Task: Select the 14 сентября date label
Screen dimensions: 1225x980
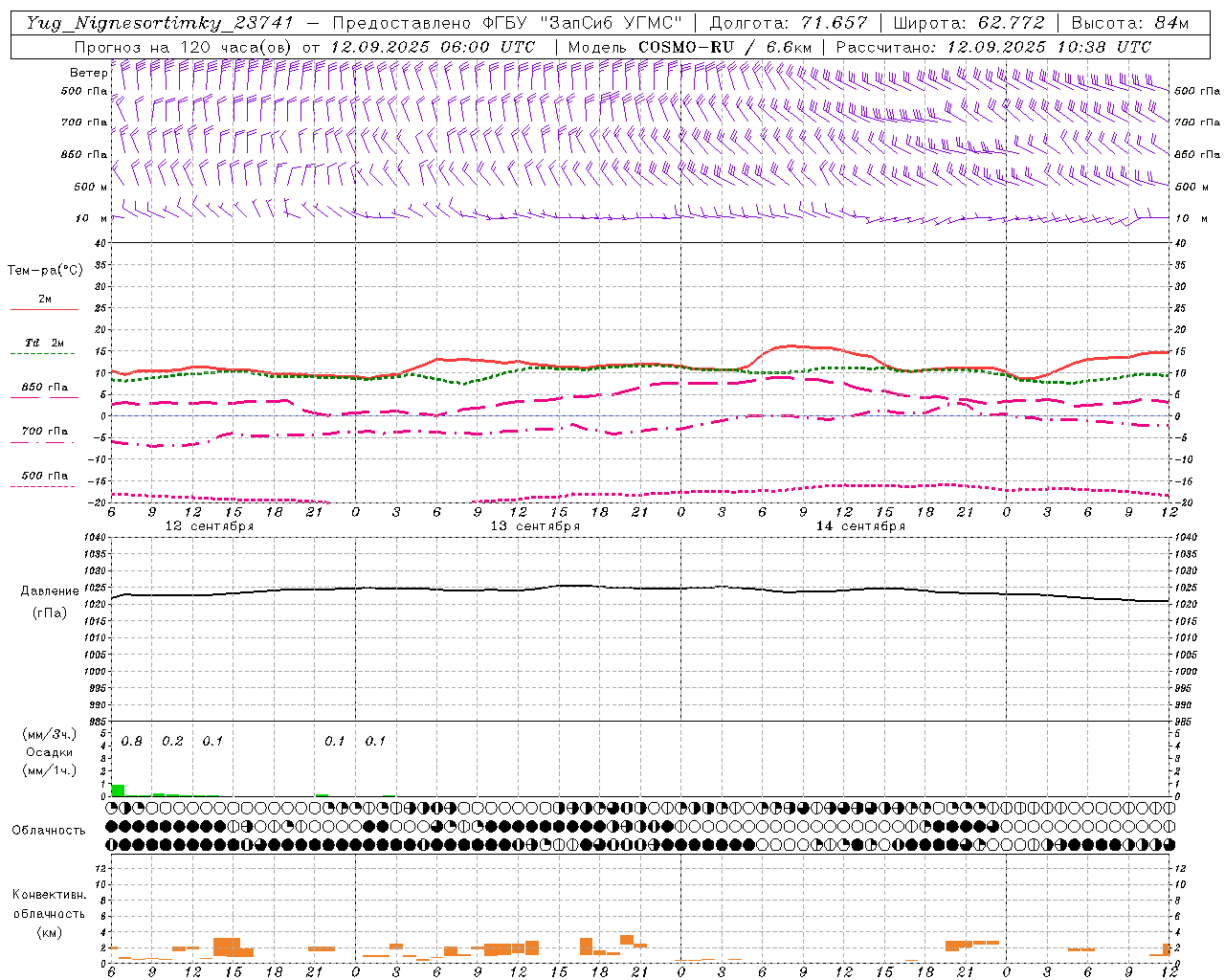Action: (x=860, y=526)
